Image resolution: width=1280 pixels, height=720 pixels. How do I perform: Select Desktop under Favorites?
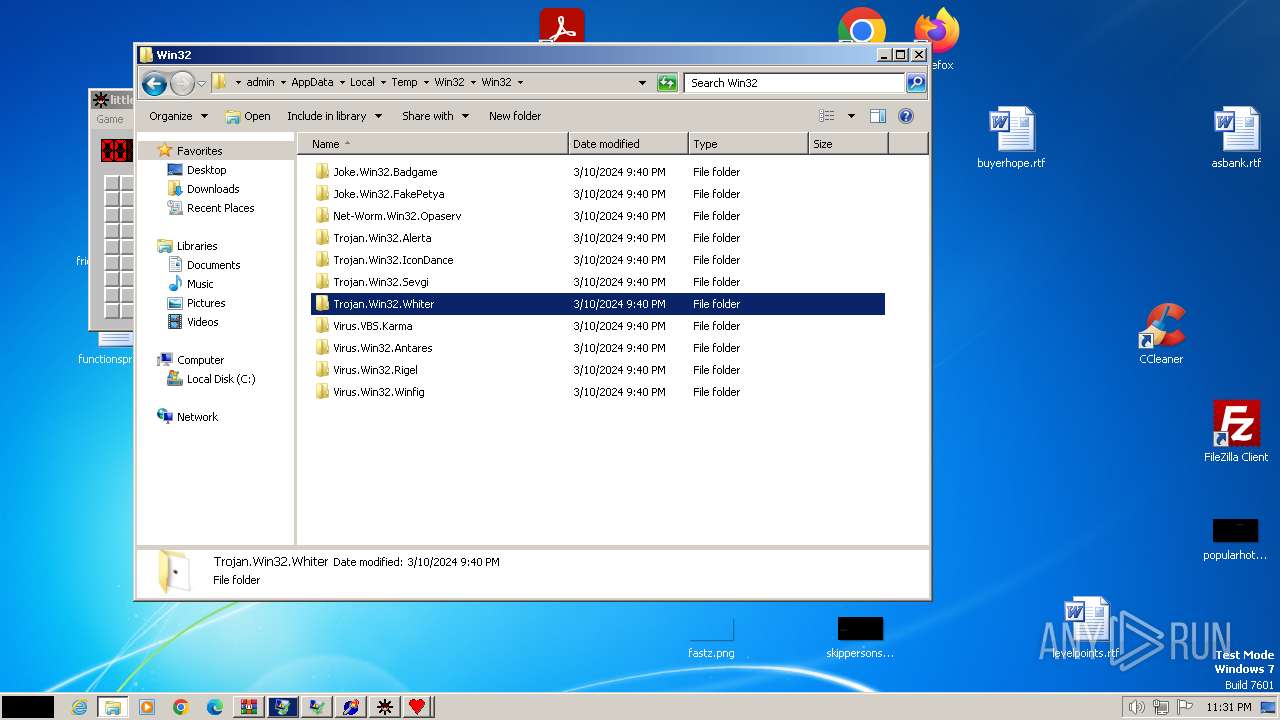click(x=206, y=170)
